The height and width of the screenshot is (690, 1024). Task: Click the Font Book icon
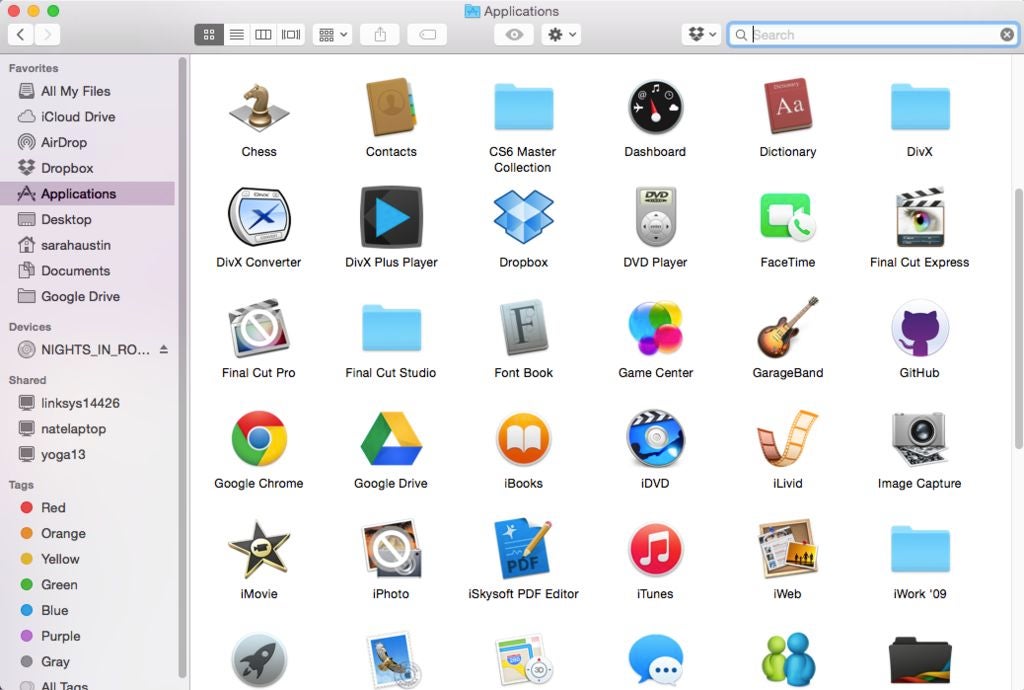pyautogui.click(x=523, y=328)
